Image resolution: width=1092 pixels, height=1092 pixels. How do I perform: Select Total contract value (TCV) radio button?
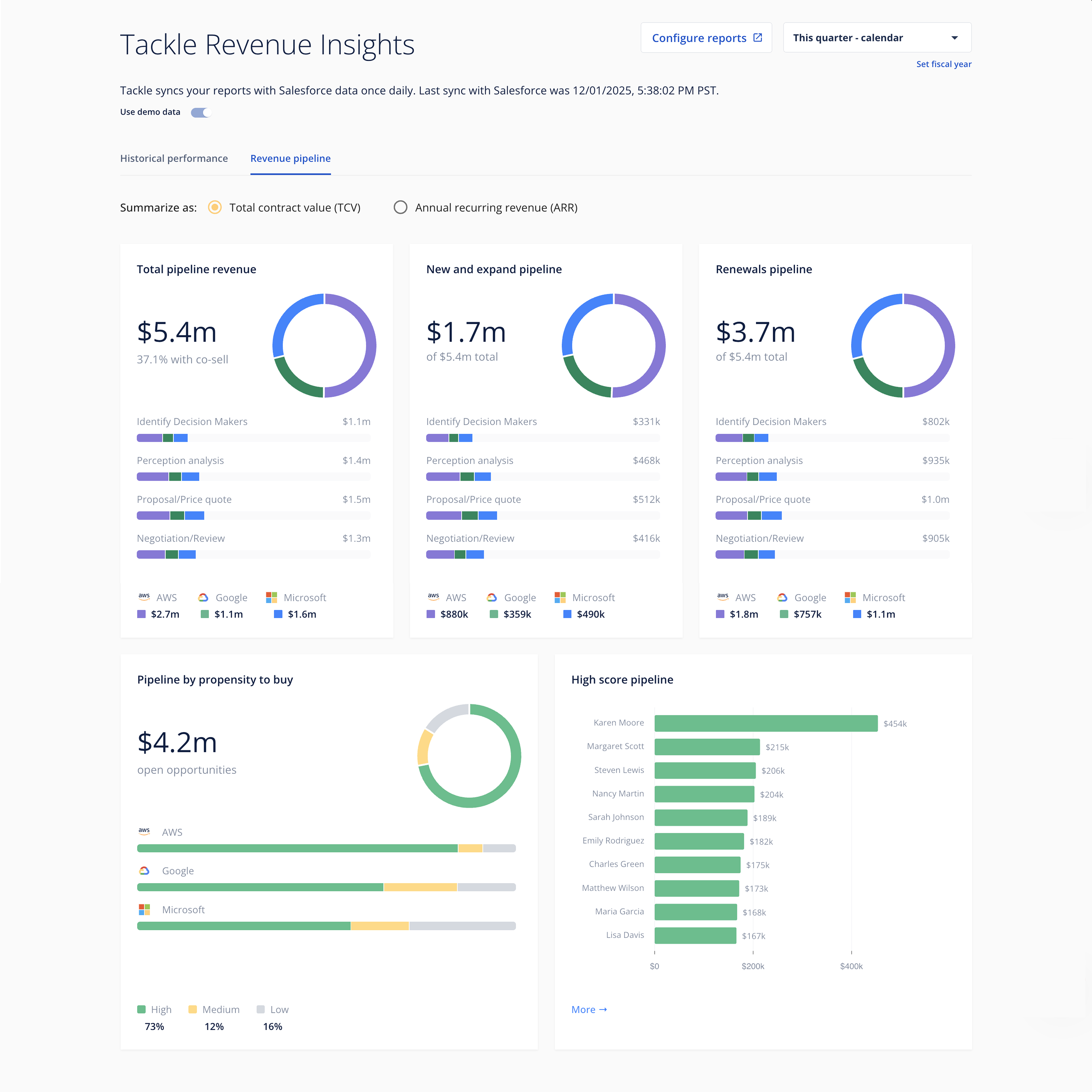coord(215,207)
